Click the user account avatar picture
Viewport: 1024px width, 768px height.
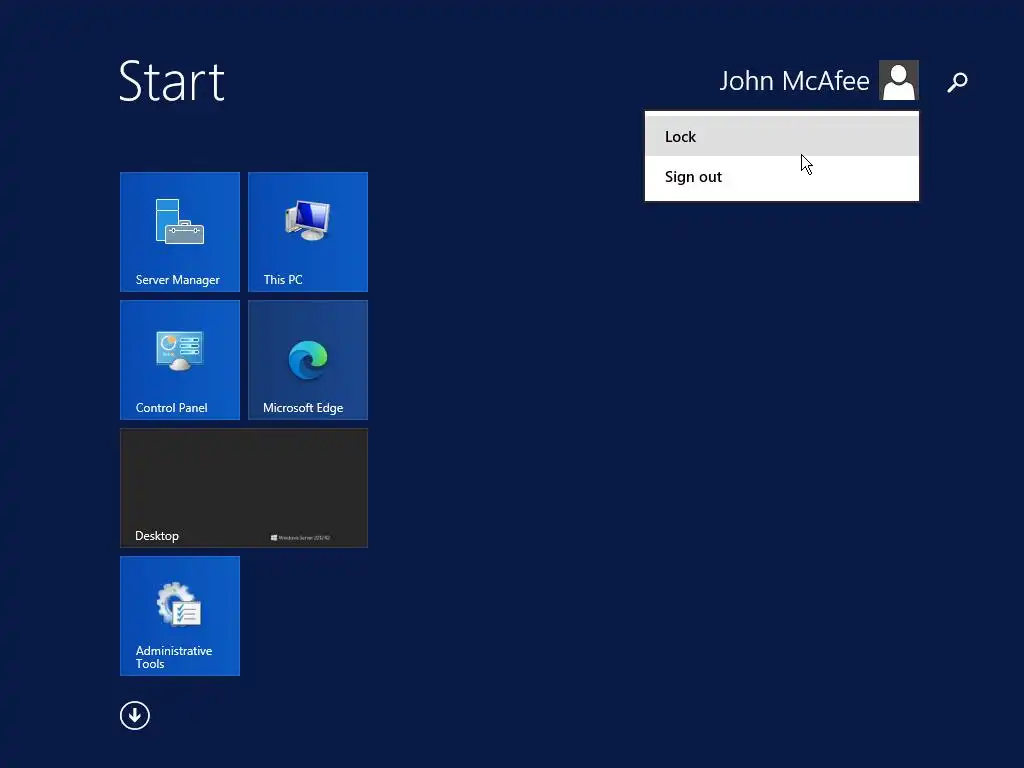[x=899, y=80]
